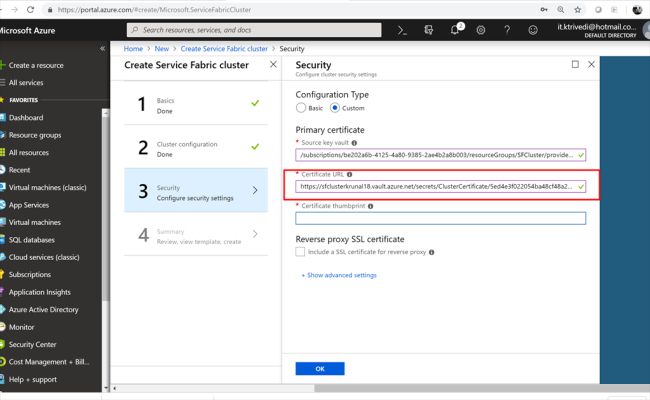Click the Source key vault input field
This screenshot has width=650, height=400.
pos(441,155)
